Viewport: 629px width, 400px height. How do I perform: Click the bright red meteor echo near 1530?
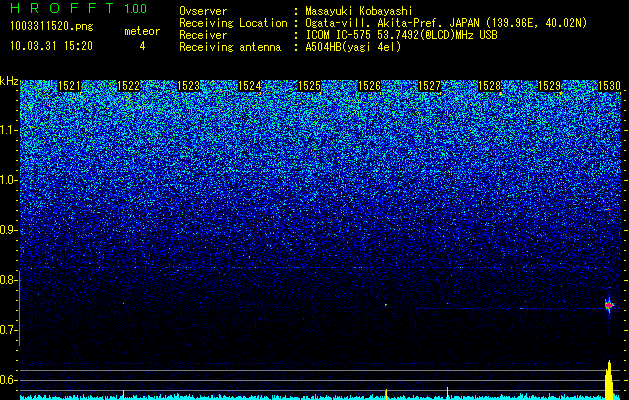tap(609, 306)
